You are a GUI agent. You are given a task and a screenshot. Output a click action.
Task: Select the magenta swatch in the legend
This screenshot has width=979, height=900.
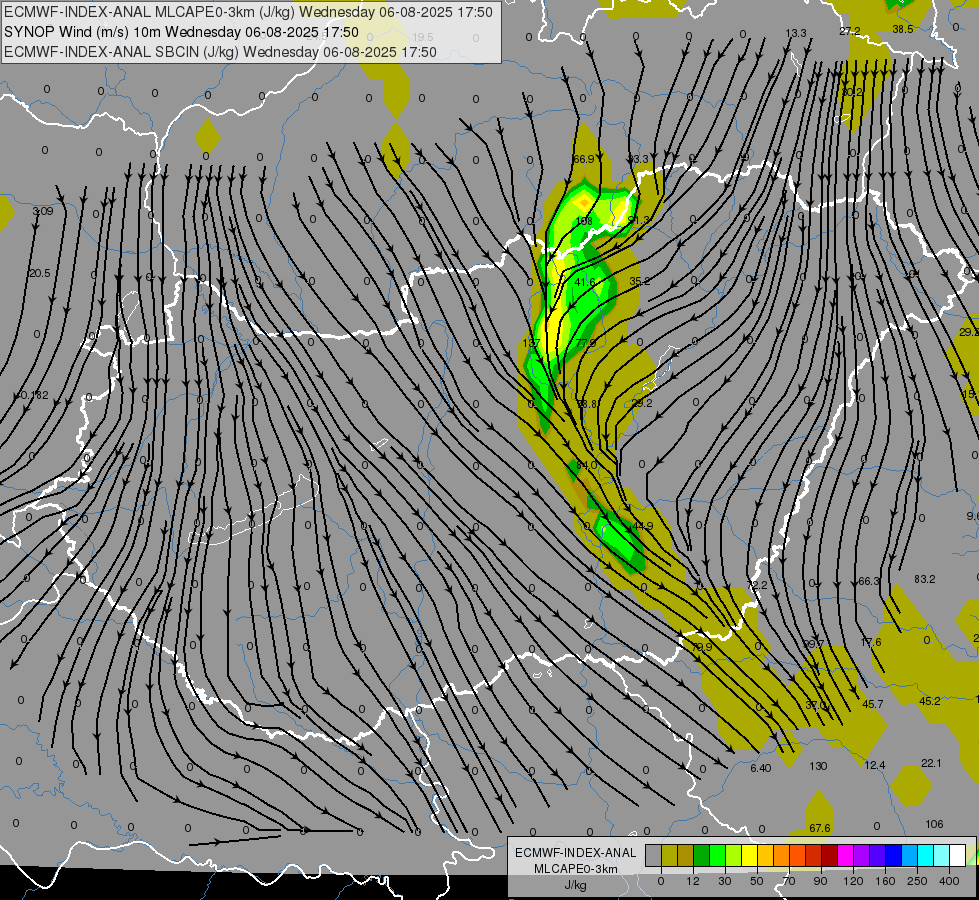pyautogui.click(x=846, y=856)
